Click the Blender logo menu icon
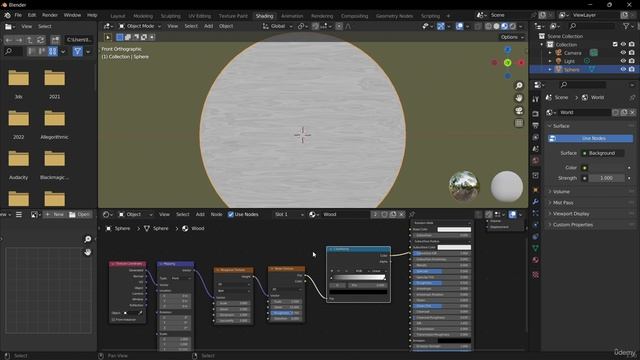Screen dimensions: 640x360 pos(7,15)
